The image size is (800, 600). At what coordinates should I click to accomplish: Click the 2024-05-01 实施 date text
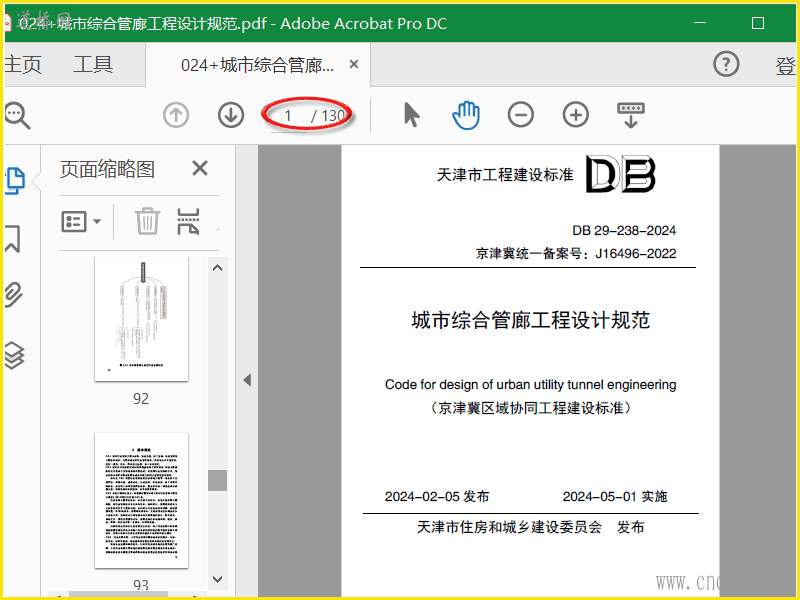click(x=615, y=496)
